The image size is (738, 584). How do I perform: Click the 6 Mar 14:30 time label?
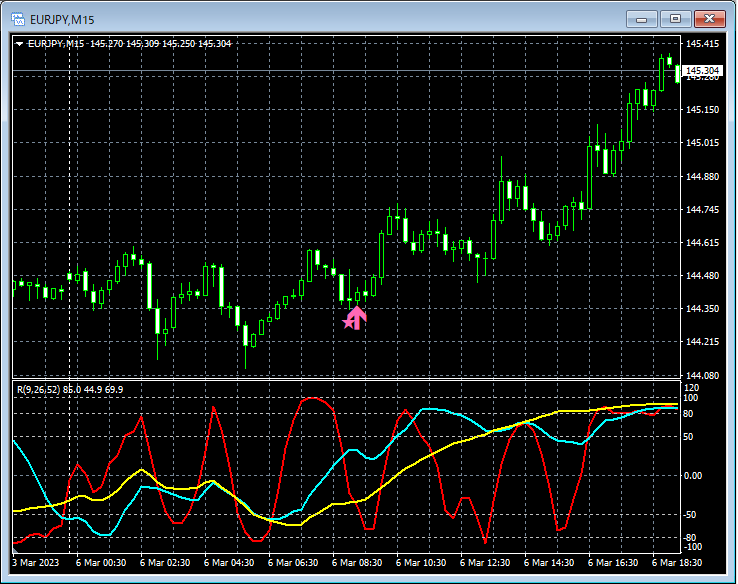(x=549, y=563)
